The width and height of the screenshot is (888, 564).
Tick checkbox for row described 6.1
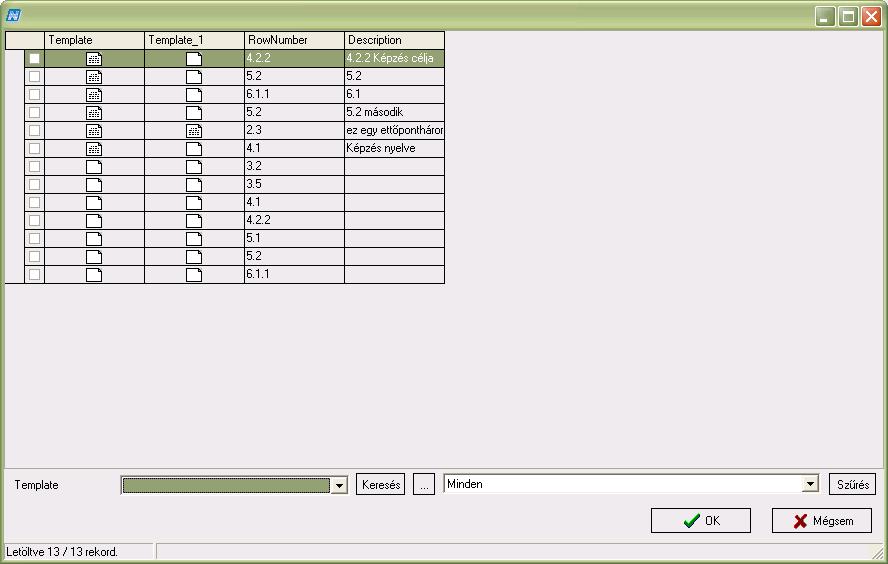click(35, 94)
